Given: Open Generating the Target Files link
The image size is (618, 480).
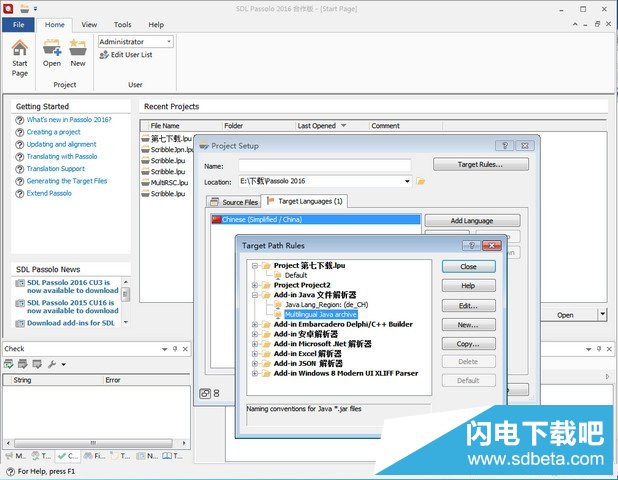Looking at the screenshot, I should pyautogui.click(x=67, y=180).
